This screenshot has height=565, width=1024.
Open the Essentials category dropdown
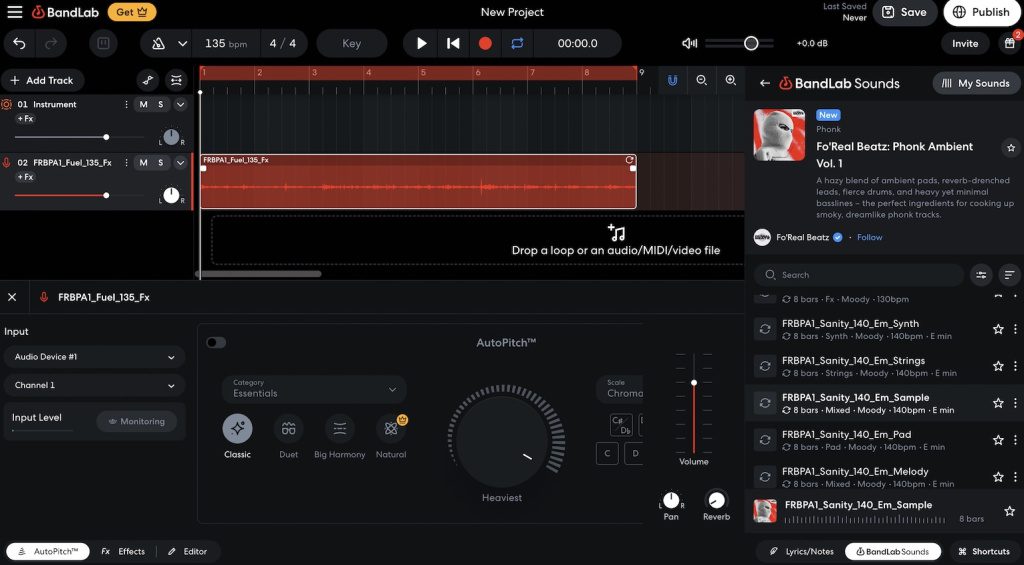pos(314,389)
